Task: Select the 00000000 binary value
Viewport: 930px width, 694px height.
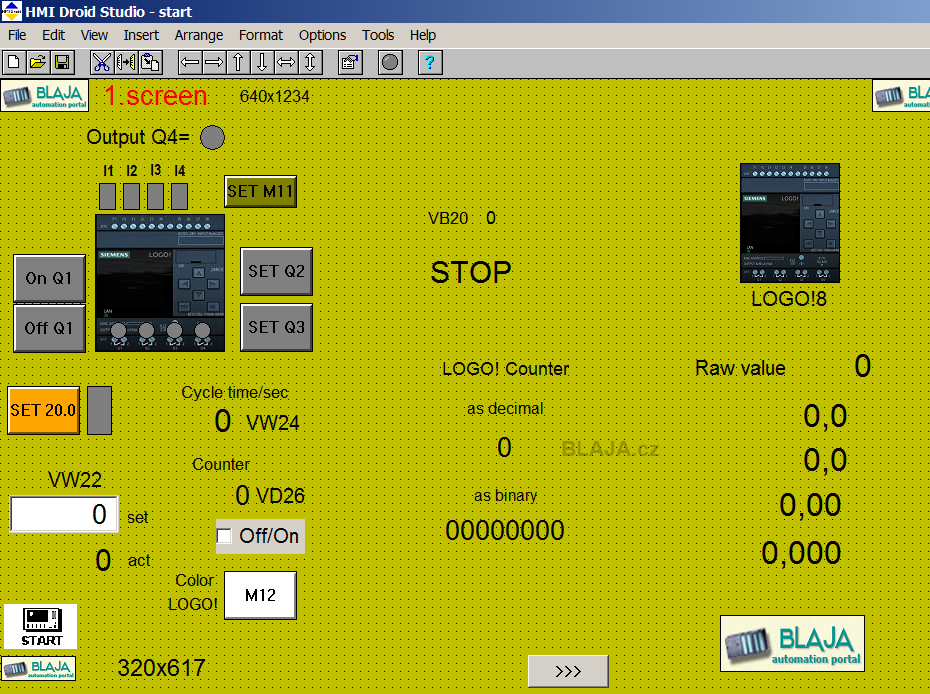Action: click(505, 530)
